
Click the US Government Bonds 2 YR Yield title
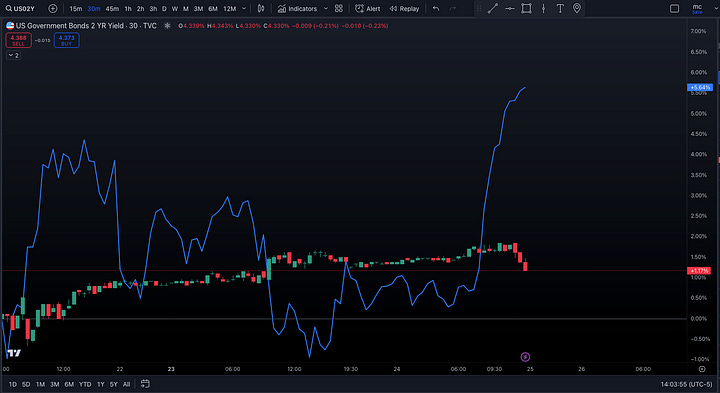[x=71, y=26]
